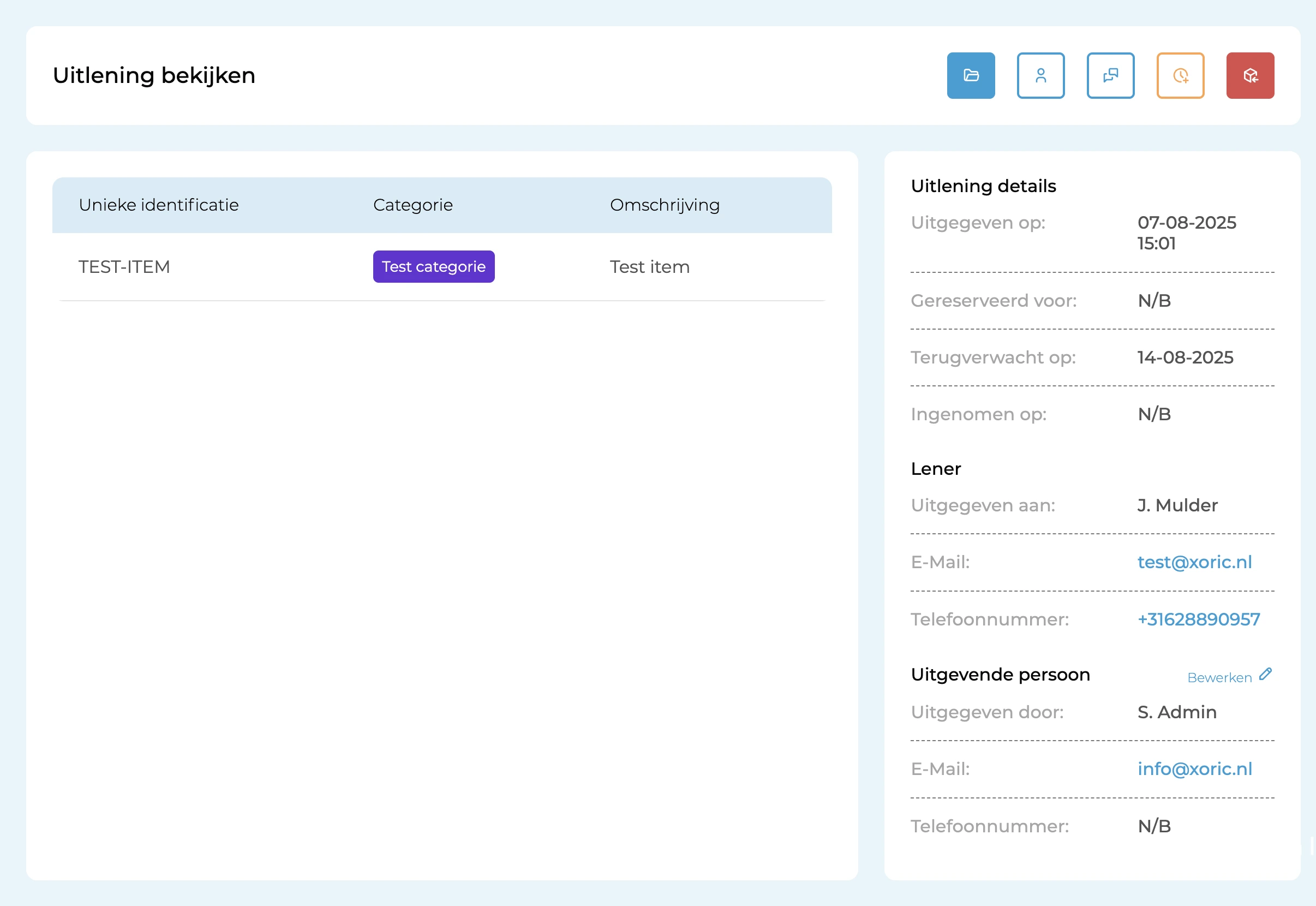Click the speech bubble icon between person and clock
This screenshot has height=906, width=1316.
point(1110,75)
